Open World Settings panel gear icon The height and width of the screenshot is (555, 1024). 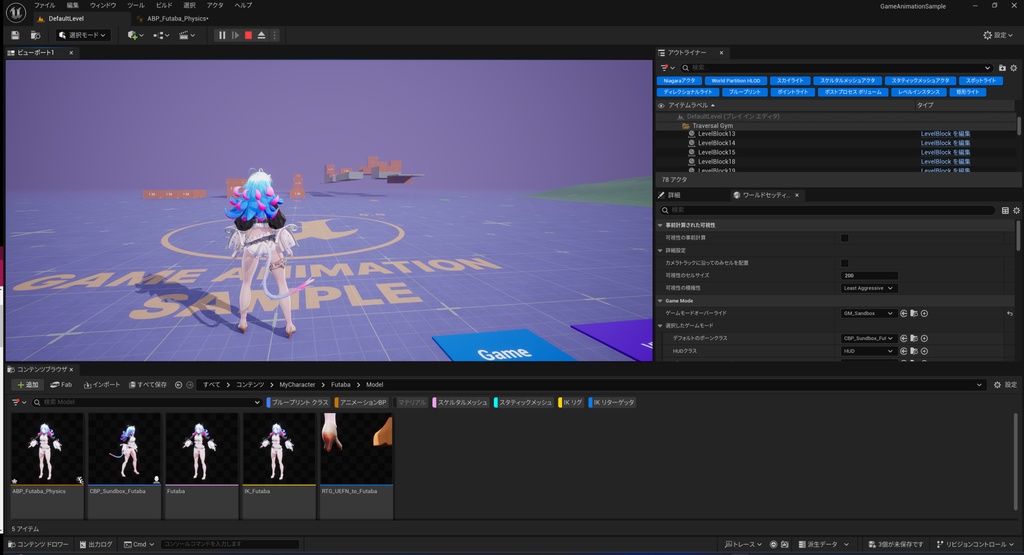1016,210
